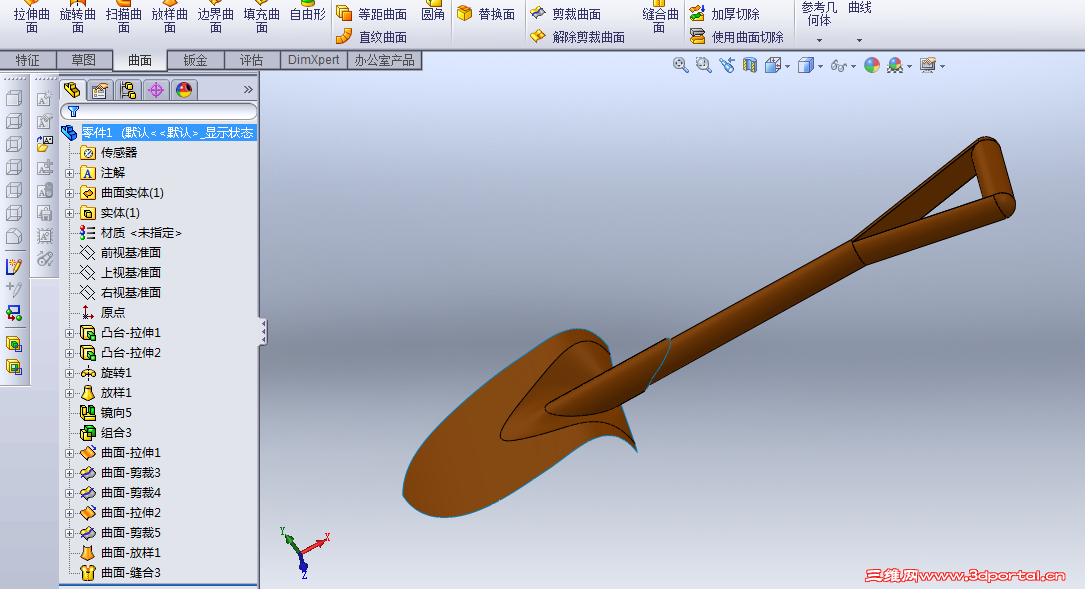Select the 自由形 freeform tool

[x=307, y=12]
